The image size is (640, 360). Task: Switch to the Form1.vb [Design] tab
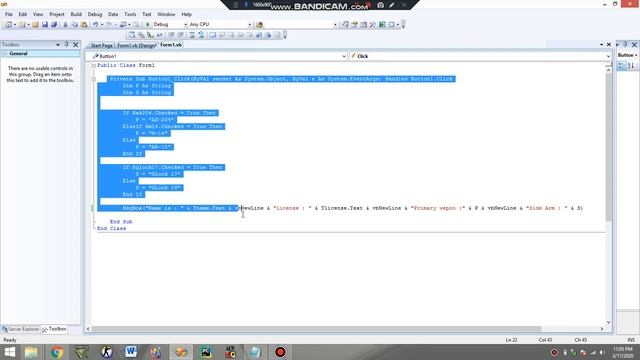tap(136, 45)
